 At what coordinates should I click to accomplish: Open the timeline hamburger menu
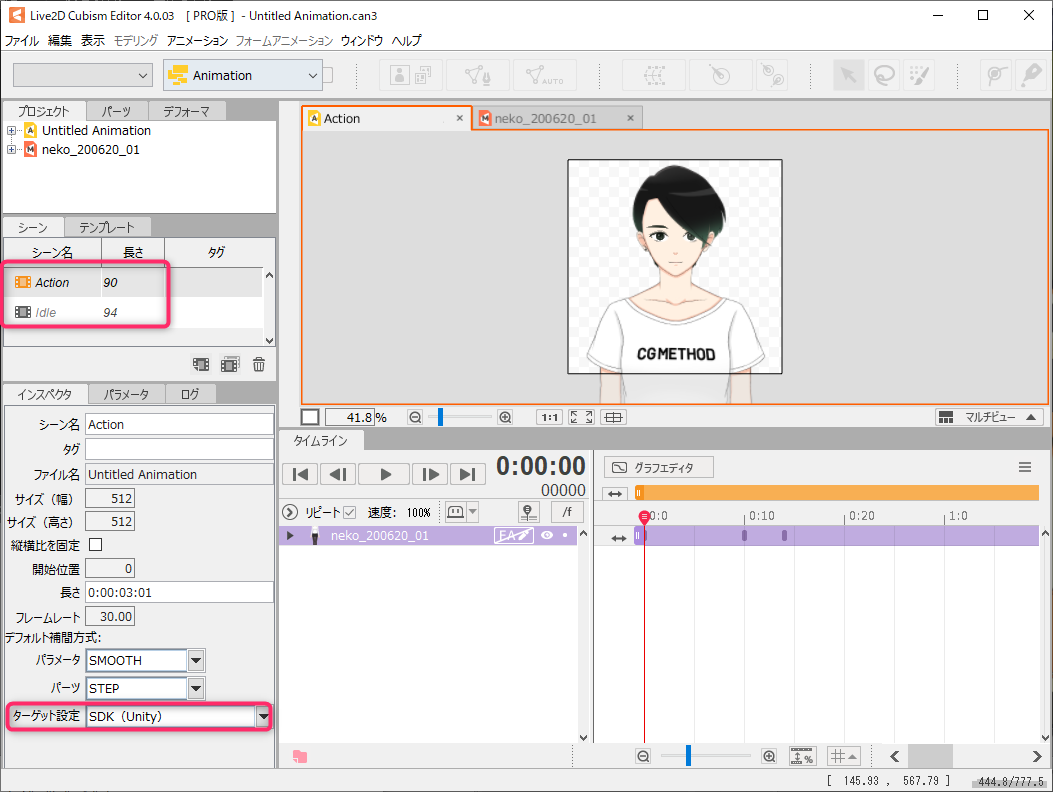[1025, 467]
